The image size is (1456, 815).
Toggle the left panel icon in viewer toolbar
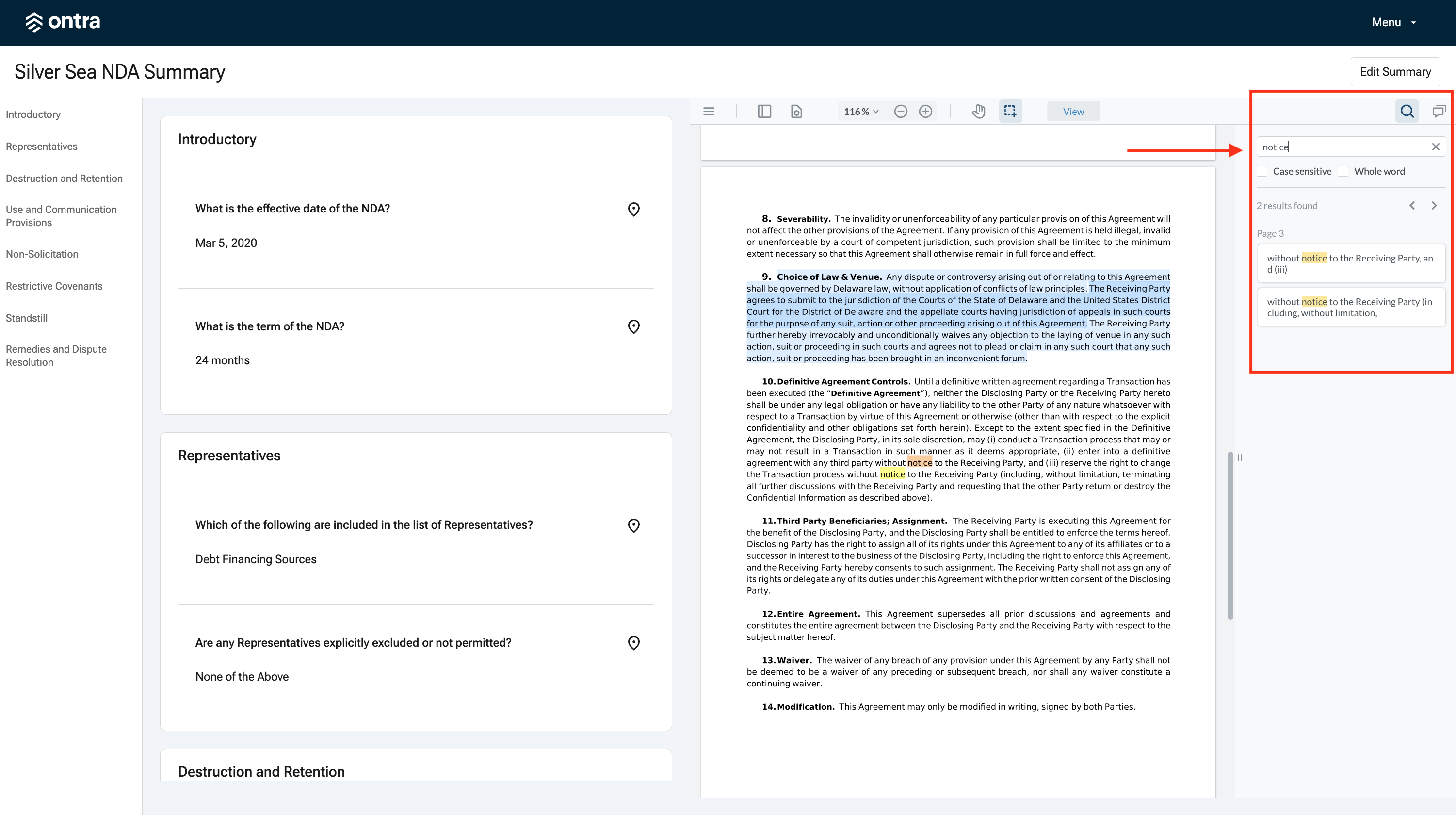[x=764, y=112]
